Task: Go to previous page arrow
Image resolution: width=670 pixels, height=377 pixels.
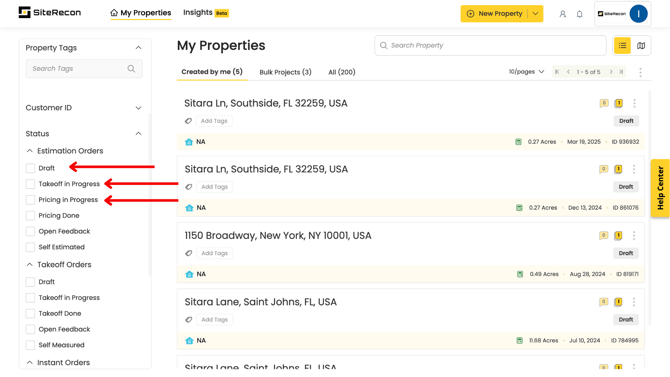Action: (x=568, y=72)
